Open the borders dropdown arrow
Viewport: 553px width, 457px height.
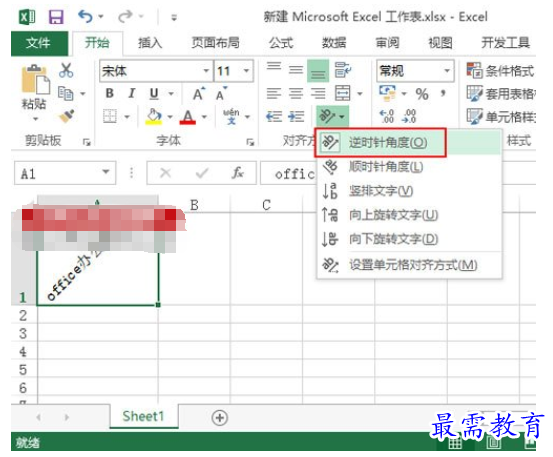pos(127,117)
